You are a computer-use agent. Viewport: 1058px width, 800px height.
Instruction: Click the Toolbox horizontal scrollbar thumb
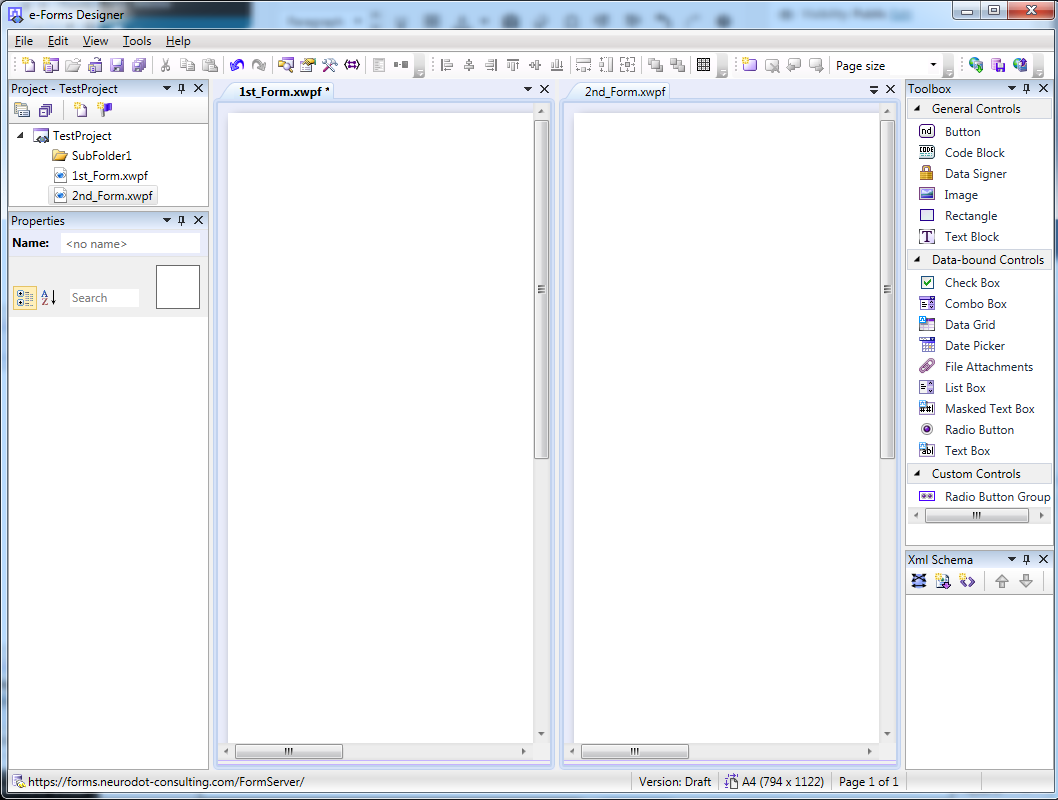click(976, 515)
